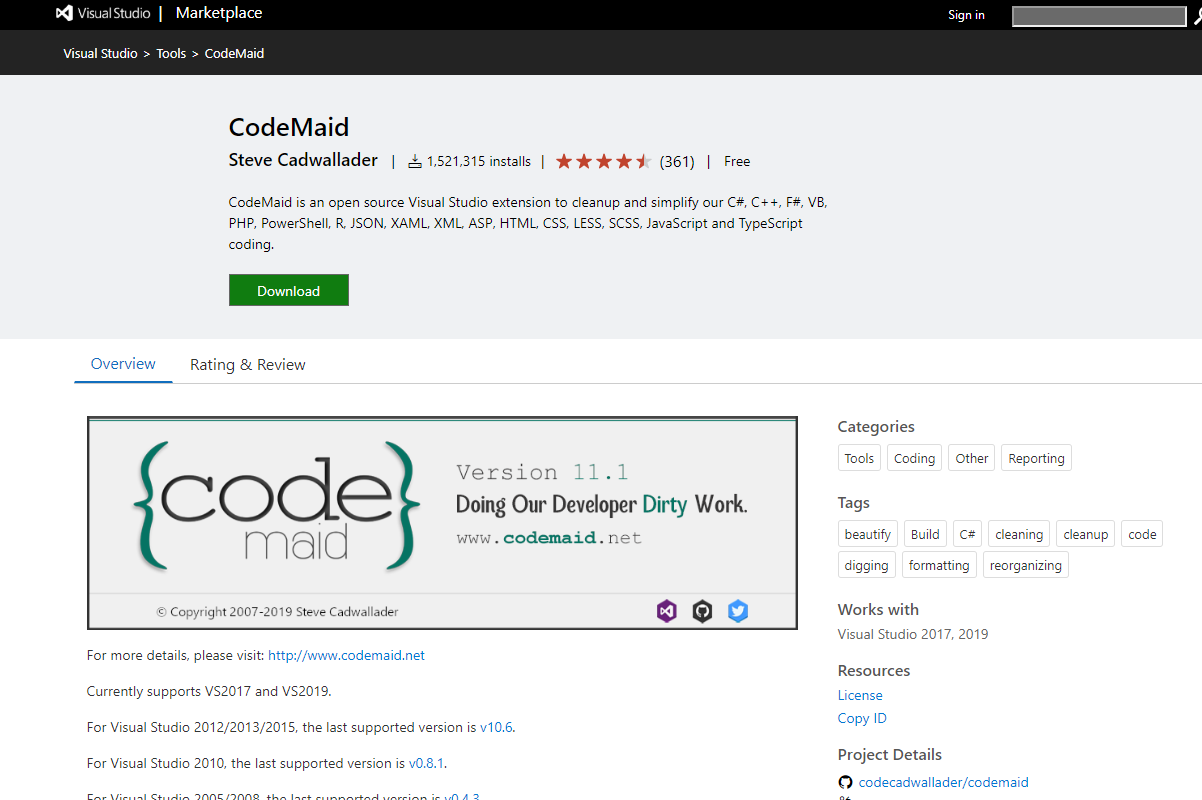
Task: Click the Copy ID link
Action: pyautogui.click(x=862, y=718)
